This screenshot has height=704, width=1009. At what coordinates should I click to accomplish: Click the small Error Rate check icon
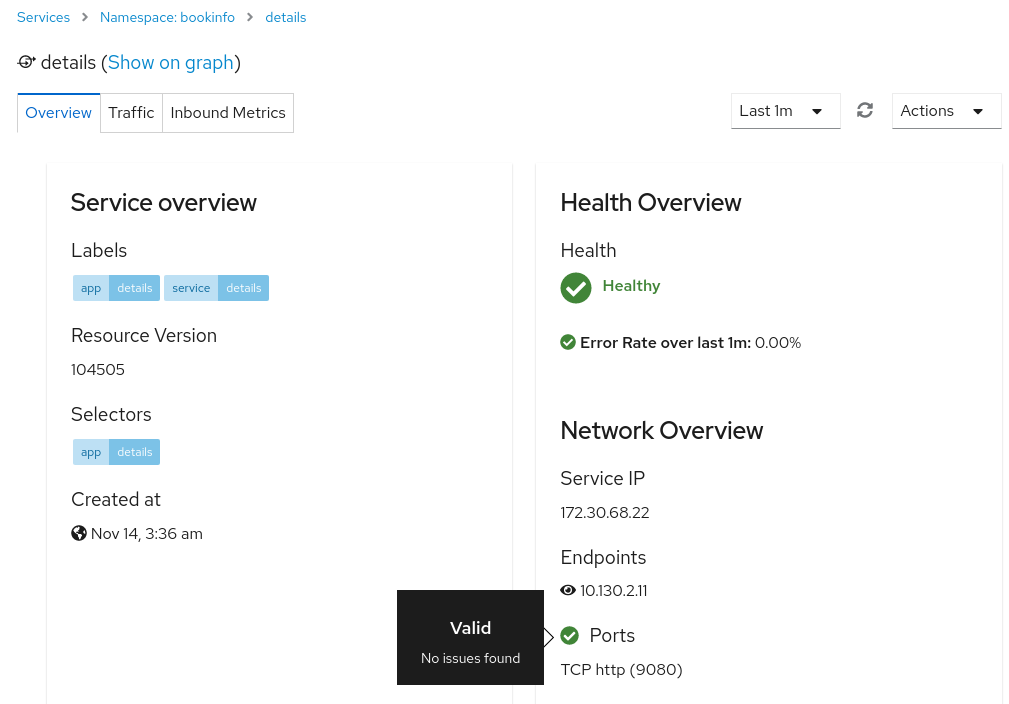(568, 342)
